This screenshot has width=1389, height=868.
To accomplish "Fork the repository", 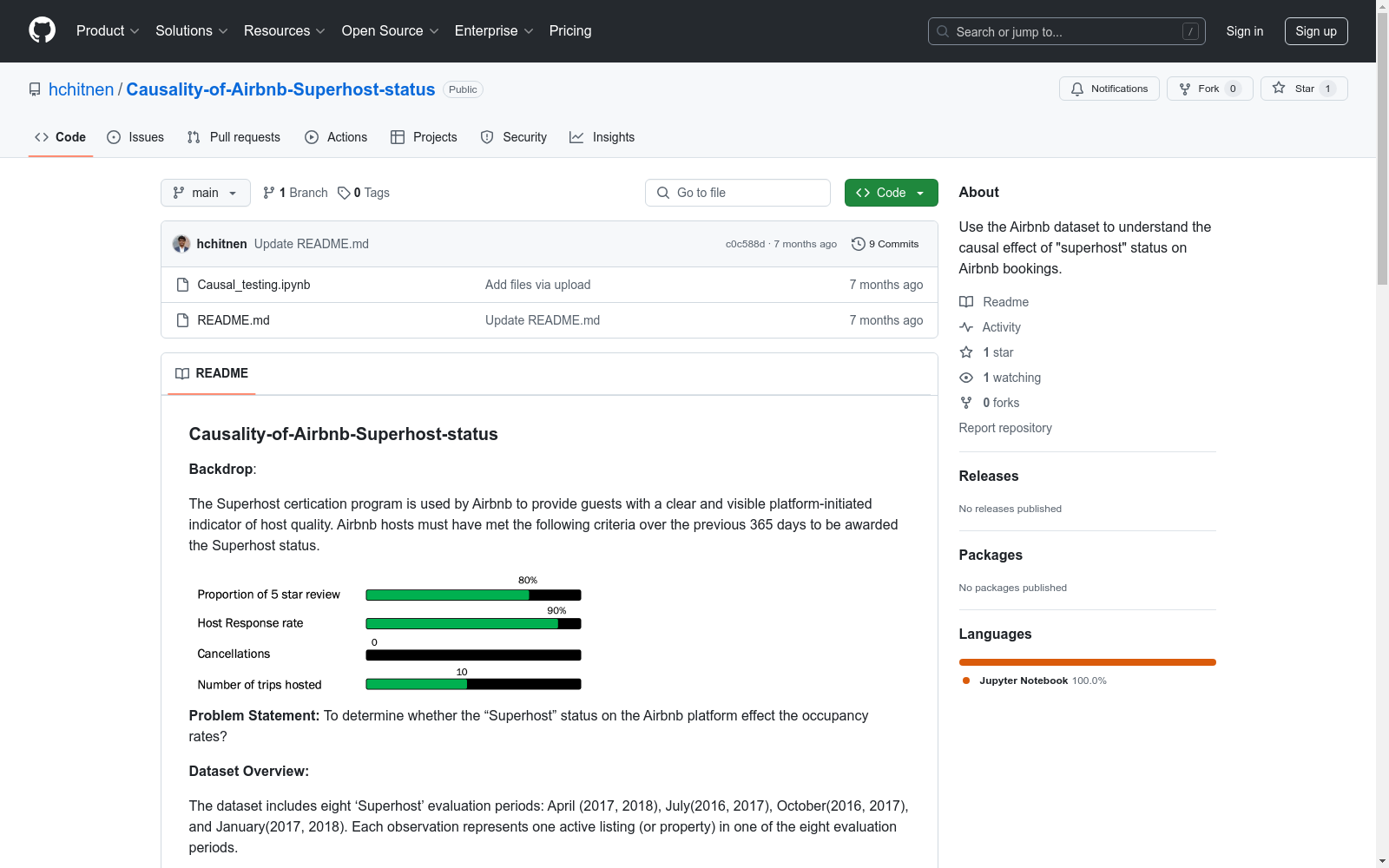I will [1209, 89].
